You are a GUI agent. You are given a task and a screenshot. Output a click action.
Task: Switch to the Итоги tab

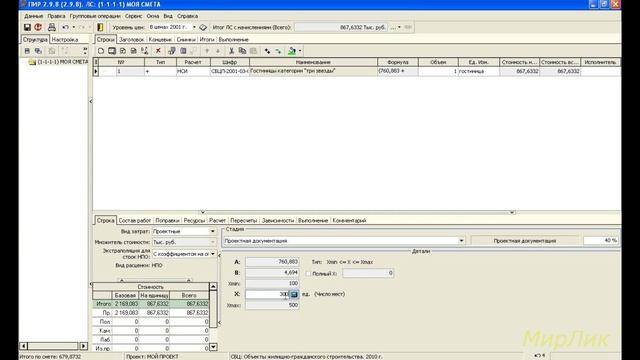(207, 40)
